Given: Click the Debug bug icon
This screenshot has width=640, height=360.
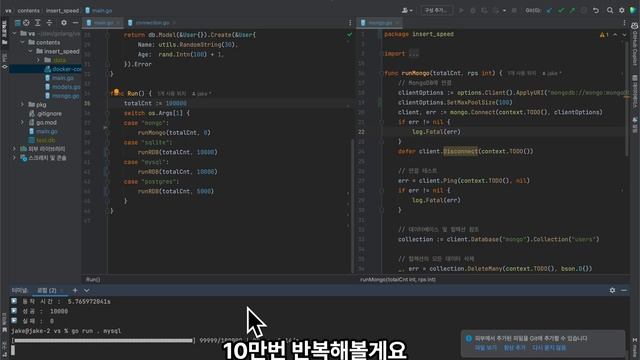Looking at the screenshot, I should click(473, 10).
